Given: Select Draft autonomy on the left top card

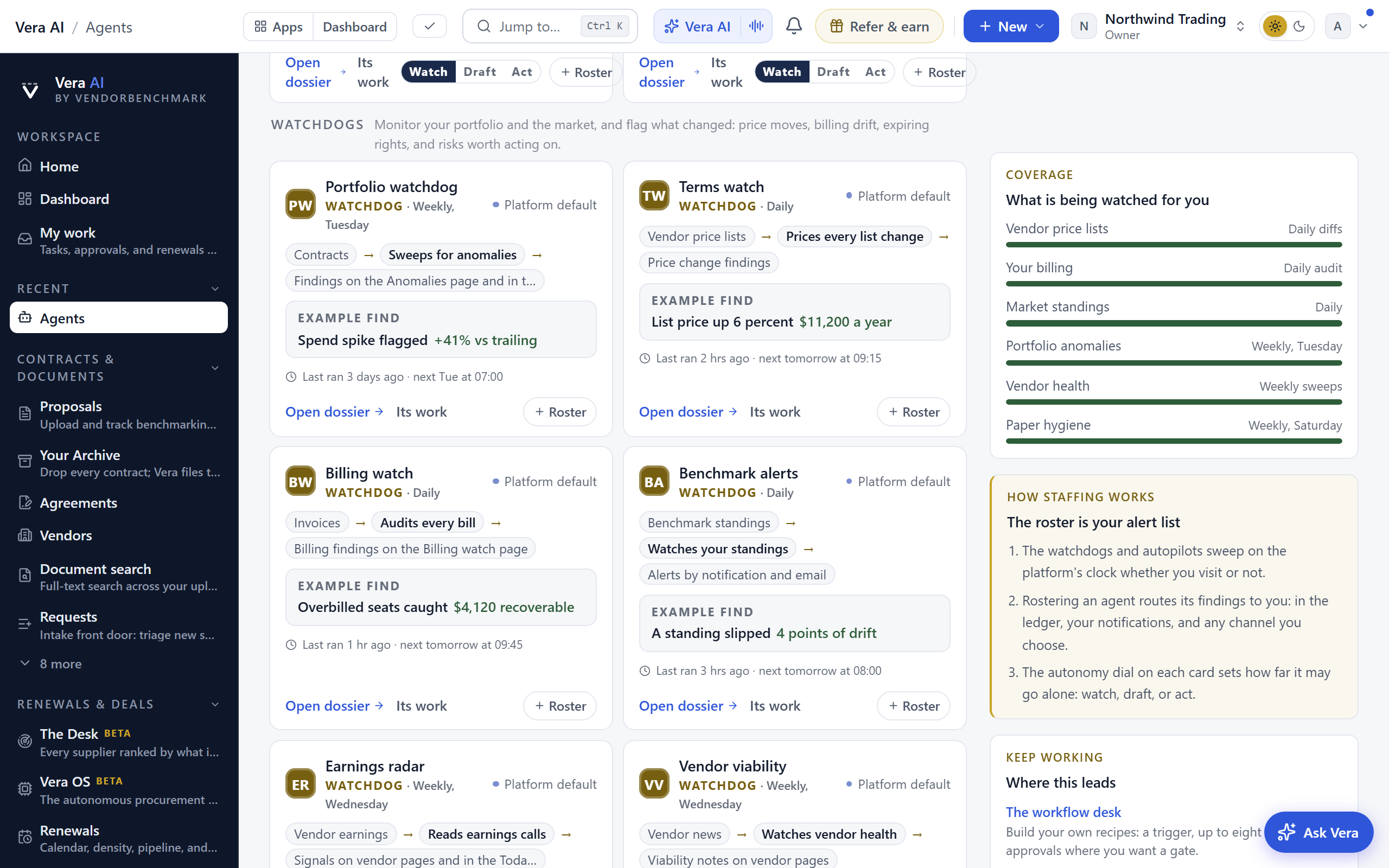Looking at the screenshot, I should pos(480,72).
